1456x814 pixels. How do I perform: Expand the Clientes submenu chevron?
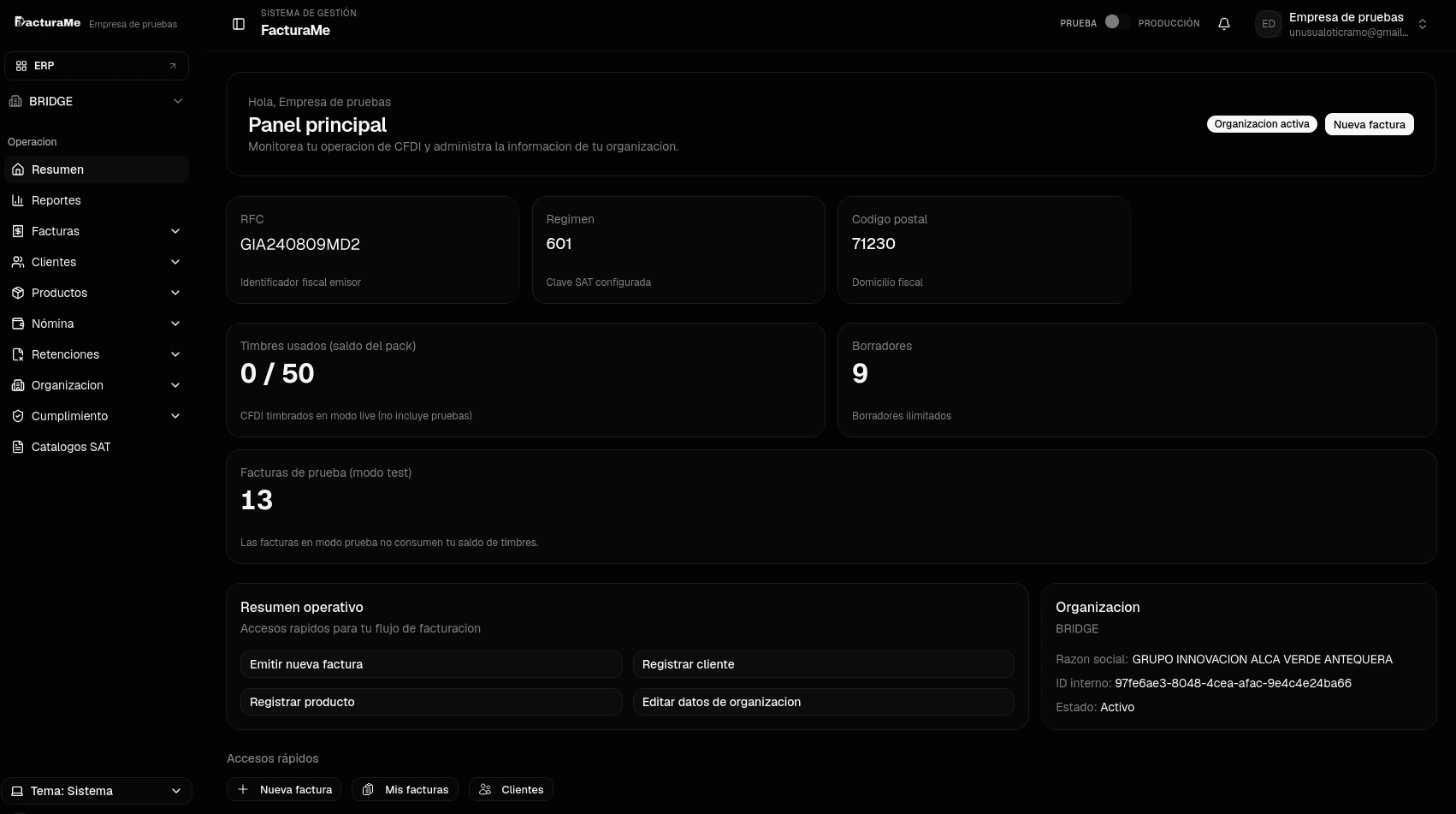[x=175, y=262]
